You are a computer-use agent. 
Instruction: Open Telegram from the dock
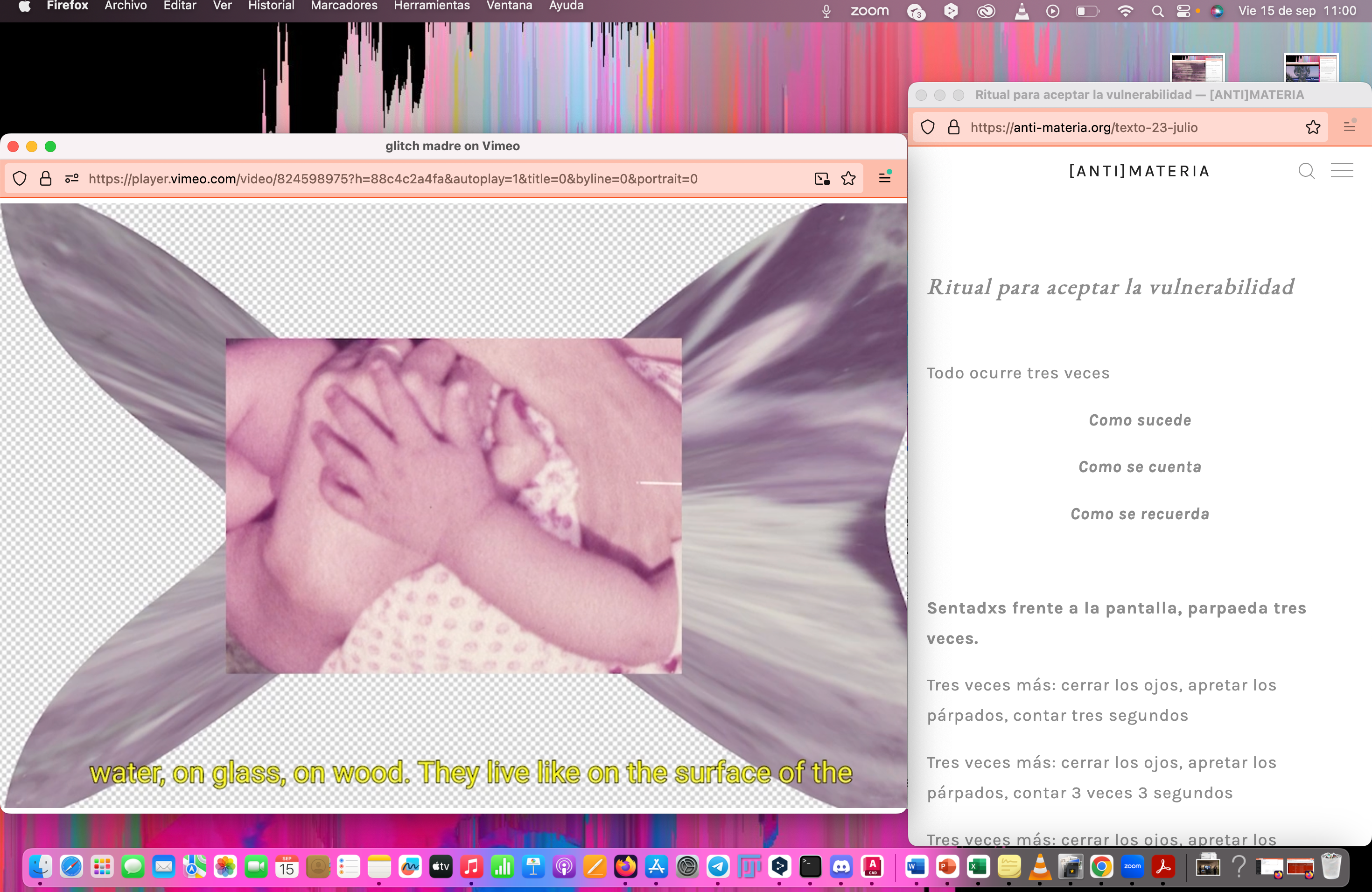(x=718, y=867)
